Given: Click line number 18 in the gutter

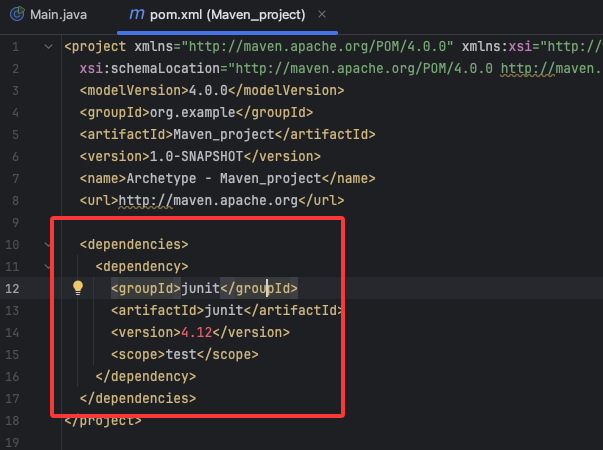Looking at the screenshot, I should coord(12,420).
